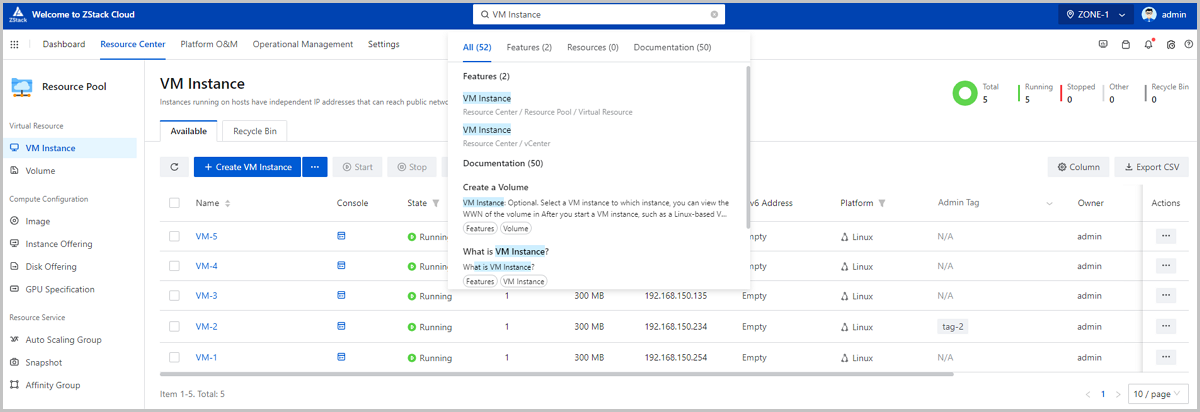Switch to the Documentation (50) search tab
Viewport: 1200px width, 412px height.
click(672, 47)
